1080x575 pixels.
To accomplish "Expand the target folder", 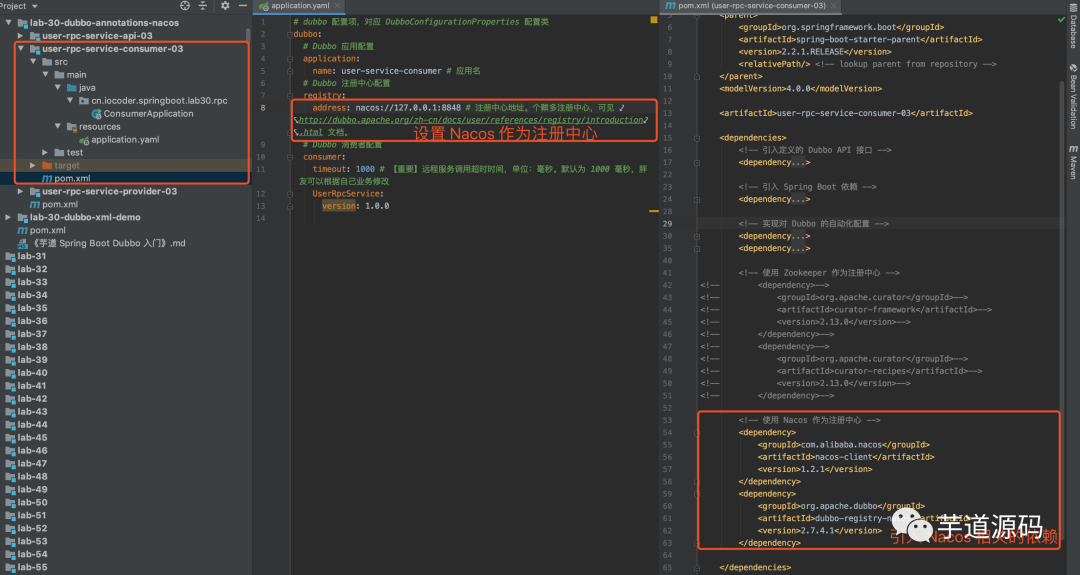I will pyautogui.click(x=33, y=165).
